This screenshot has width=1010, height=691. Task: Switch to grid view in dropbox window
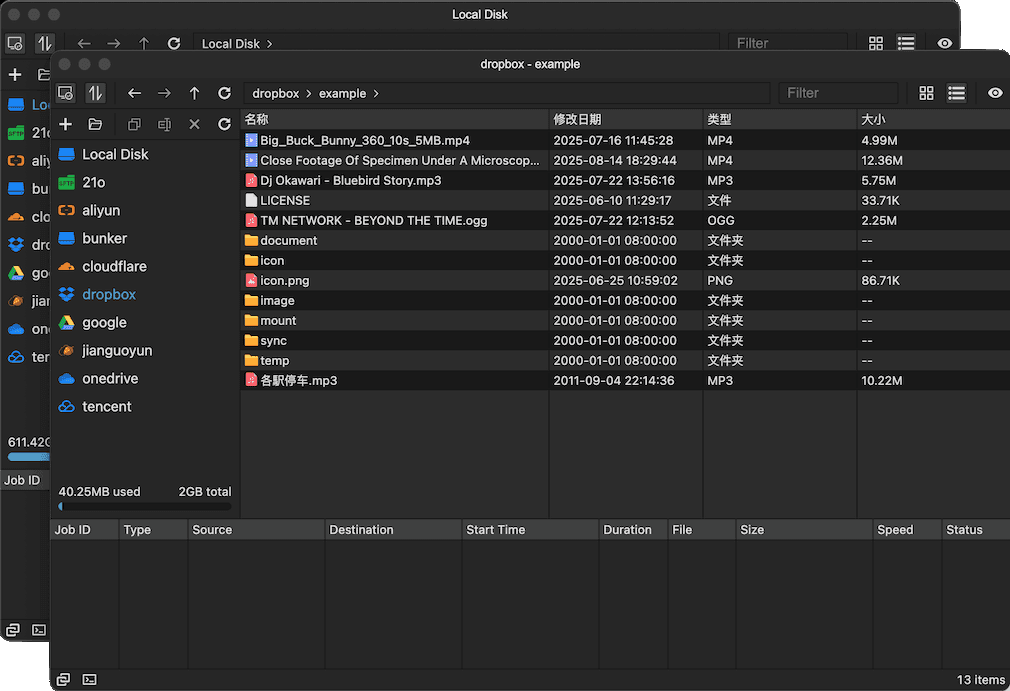pos(926,93)
